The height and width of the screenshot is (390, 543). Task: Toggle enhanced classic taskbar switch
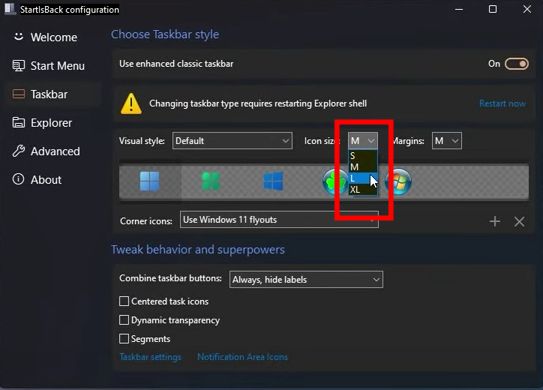[516, 64]
